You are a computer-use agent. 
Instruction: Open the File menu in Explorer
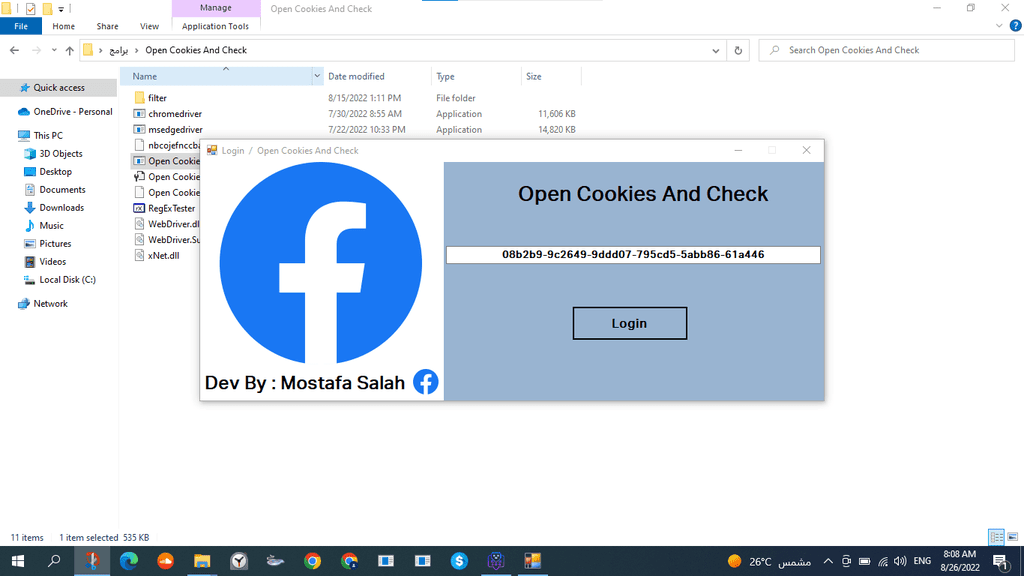(21, 26)
